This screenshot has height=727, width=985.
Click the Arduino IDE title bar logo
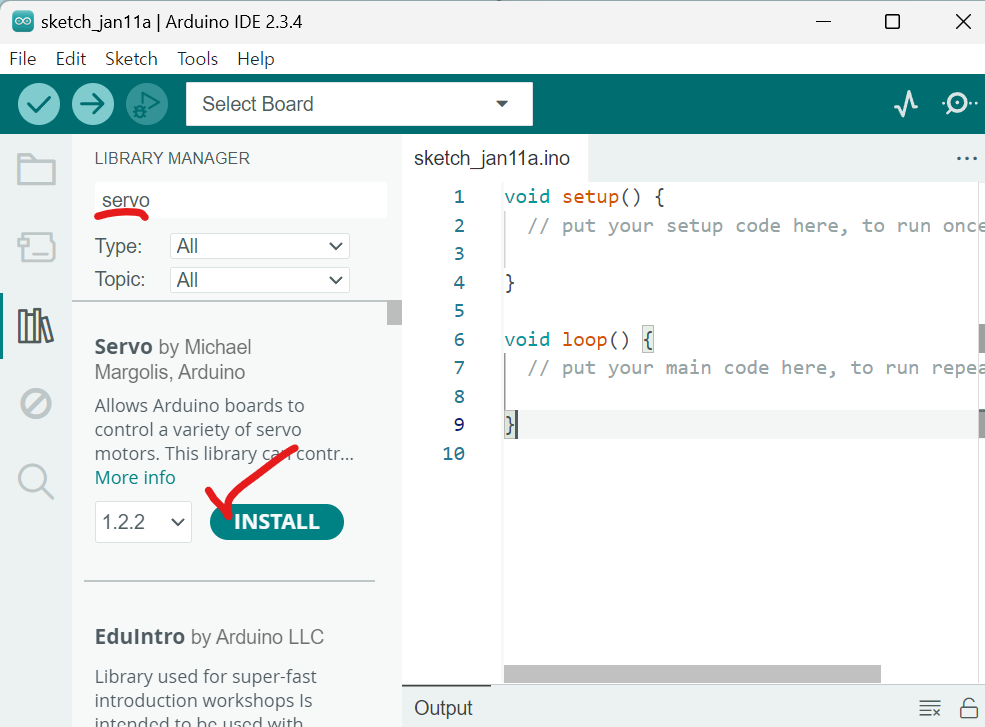pos(23,21)
